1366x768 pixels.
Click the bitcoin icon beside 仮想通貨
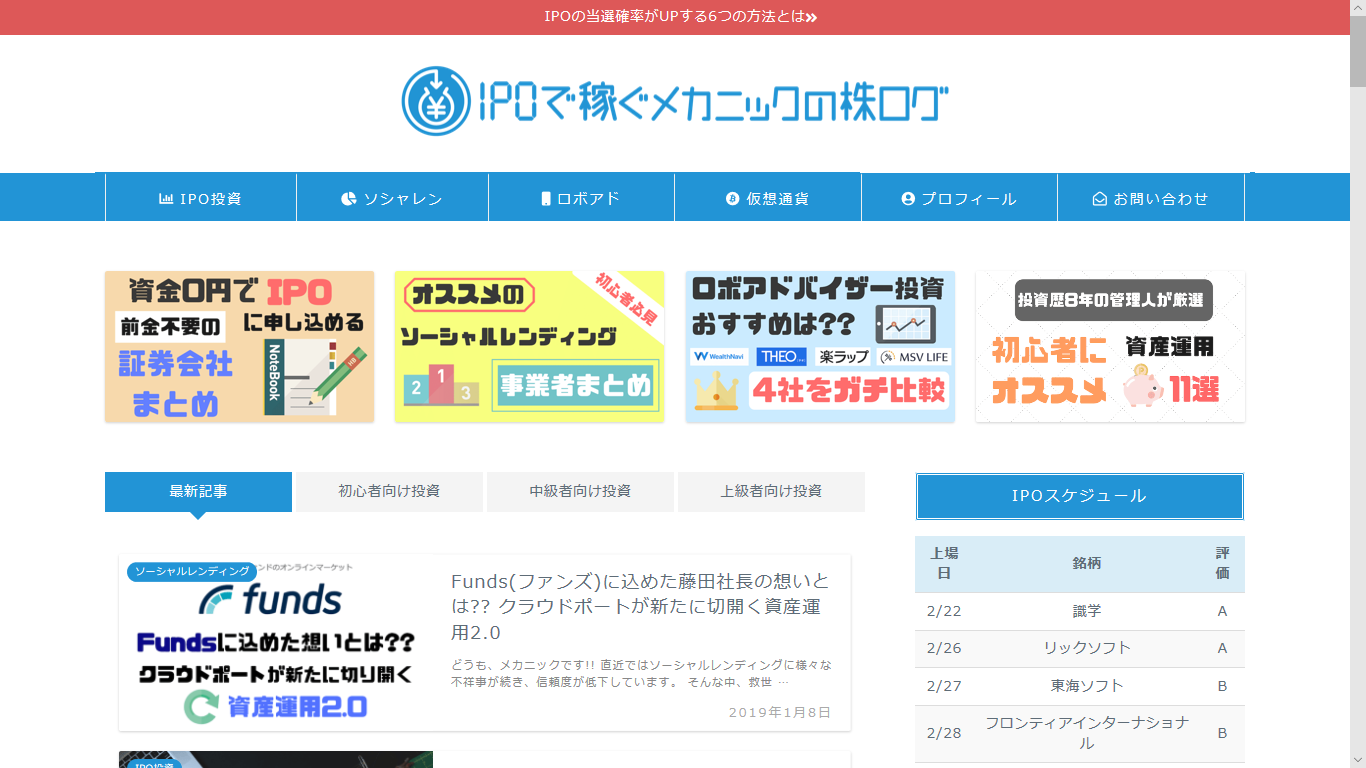732,199
